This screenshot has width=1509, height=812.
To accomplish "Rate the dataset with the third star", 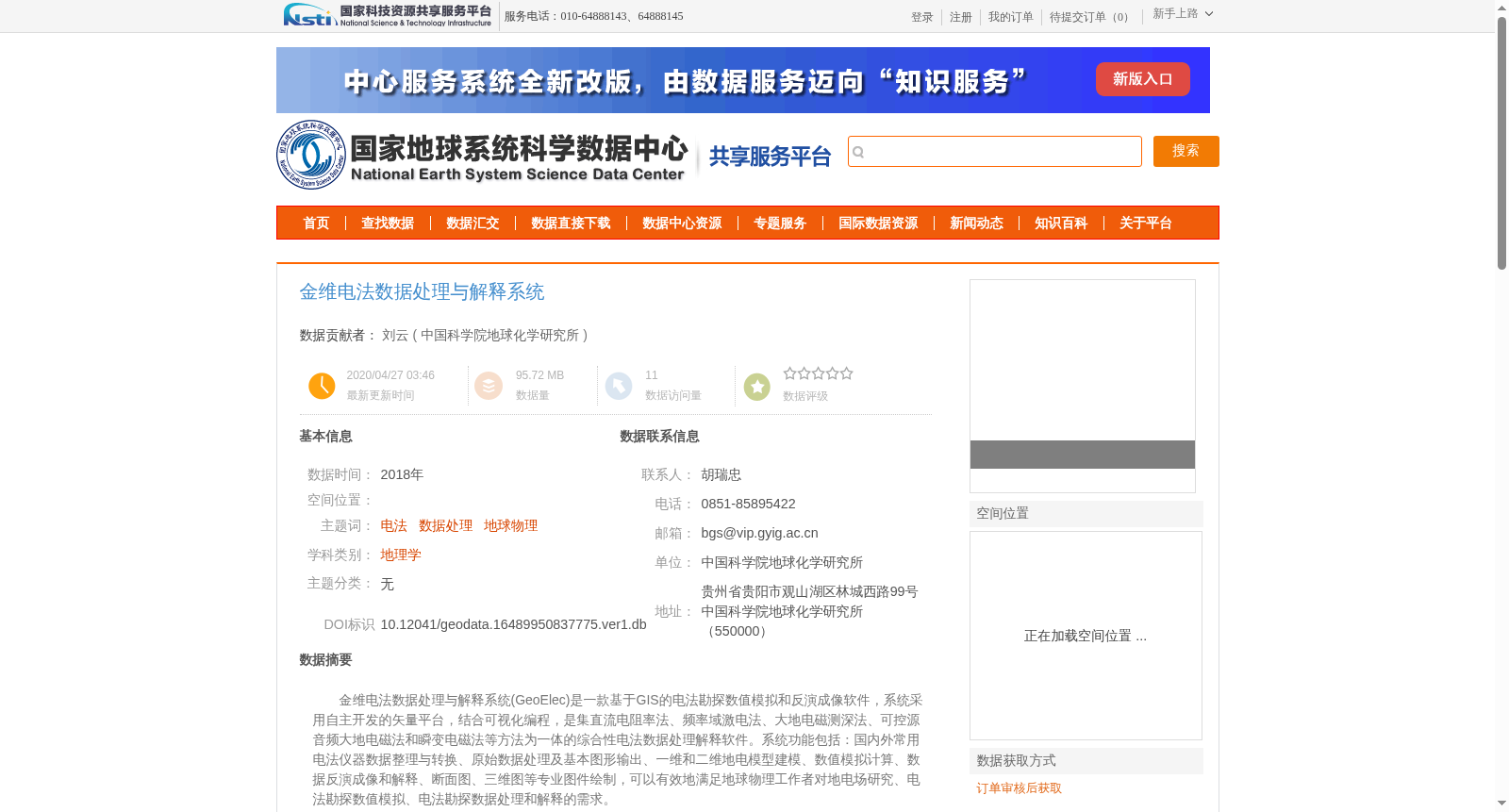I will [x=819, y=373].
